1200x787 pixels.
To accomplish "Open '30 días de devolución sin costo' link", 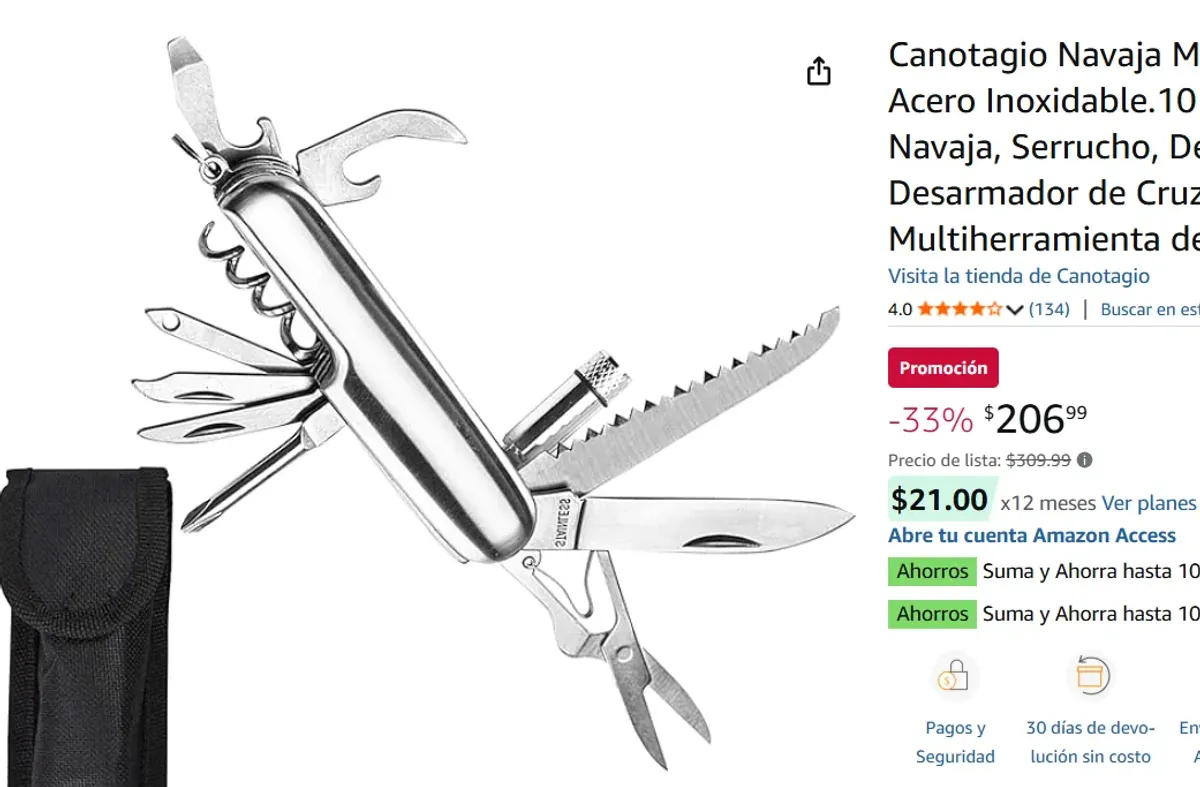I will tap(1090, 742).
